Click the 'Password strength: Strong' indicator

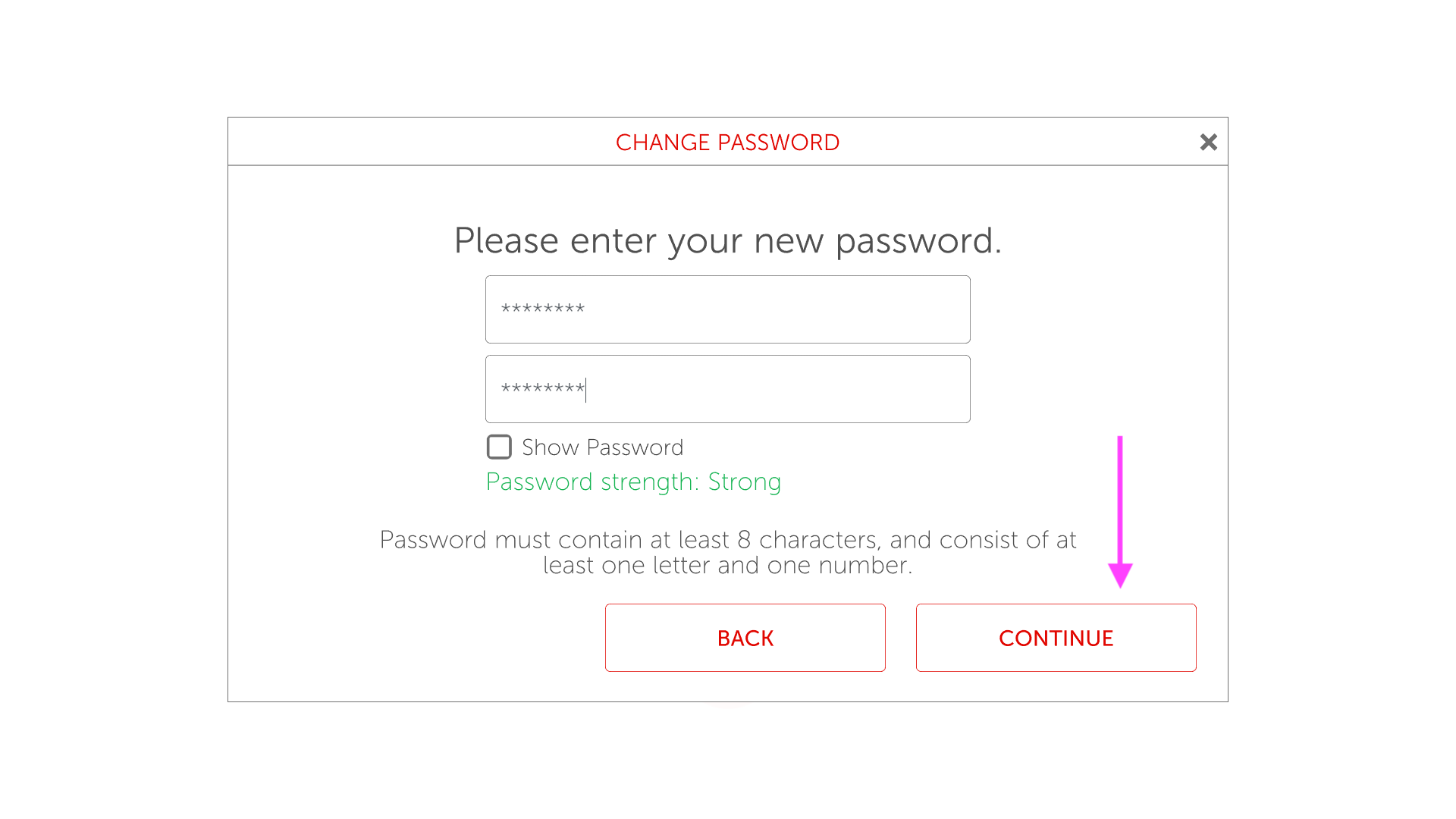633,482
